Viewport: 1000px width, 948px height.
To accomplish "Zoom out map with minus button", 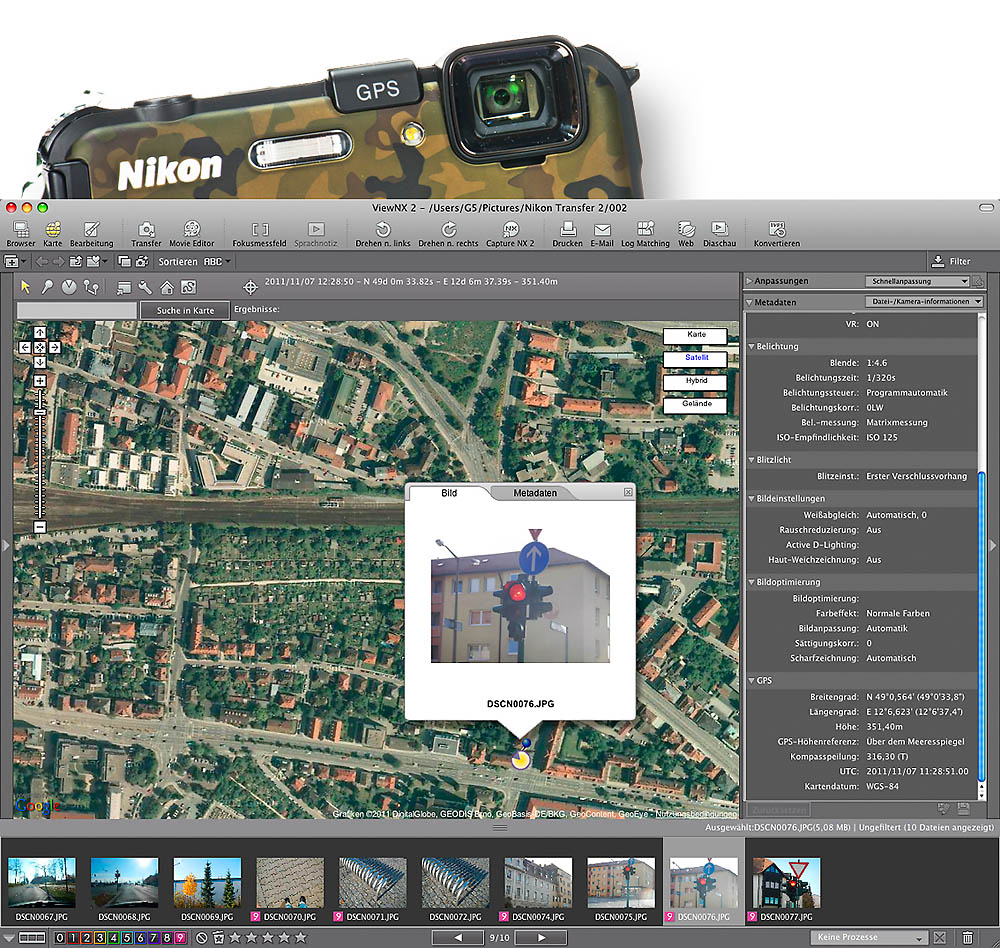I will click(x=40, y=527).
